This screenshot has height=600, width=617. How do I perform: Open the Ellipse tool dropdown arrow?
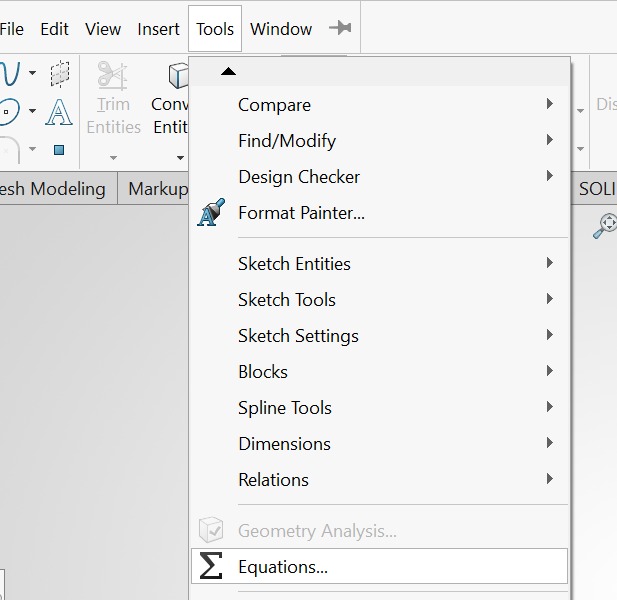tap(33, 111)
